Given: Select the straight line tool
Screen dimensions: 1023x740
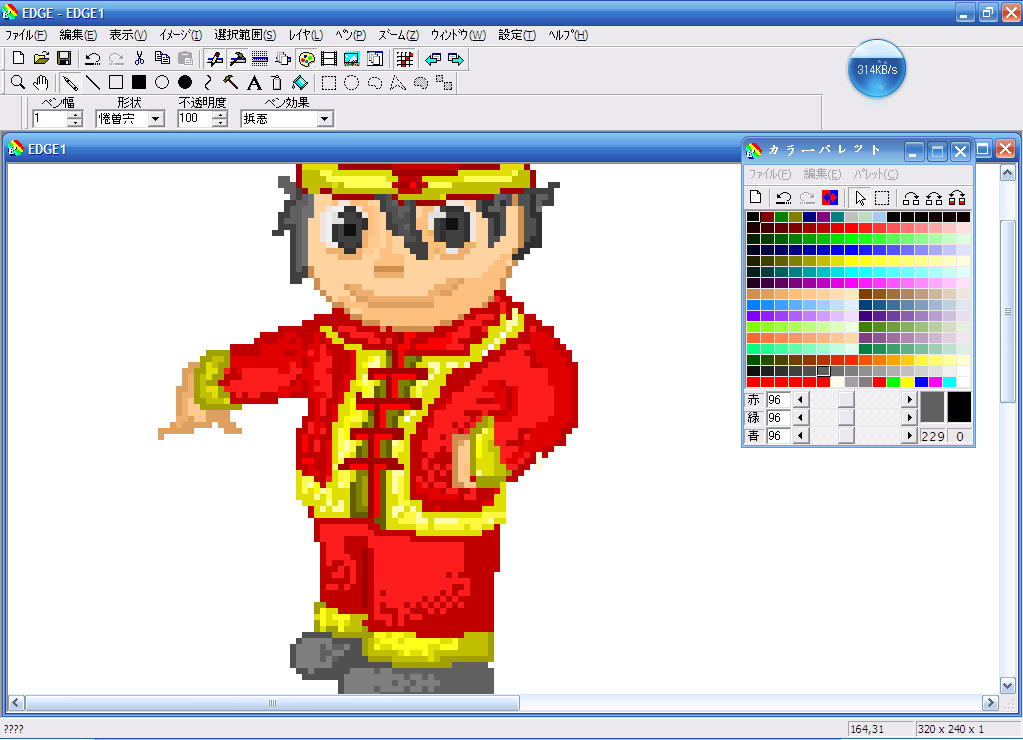Looking at the screenshot, I should 93,83.
